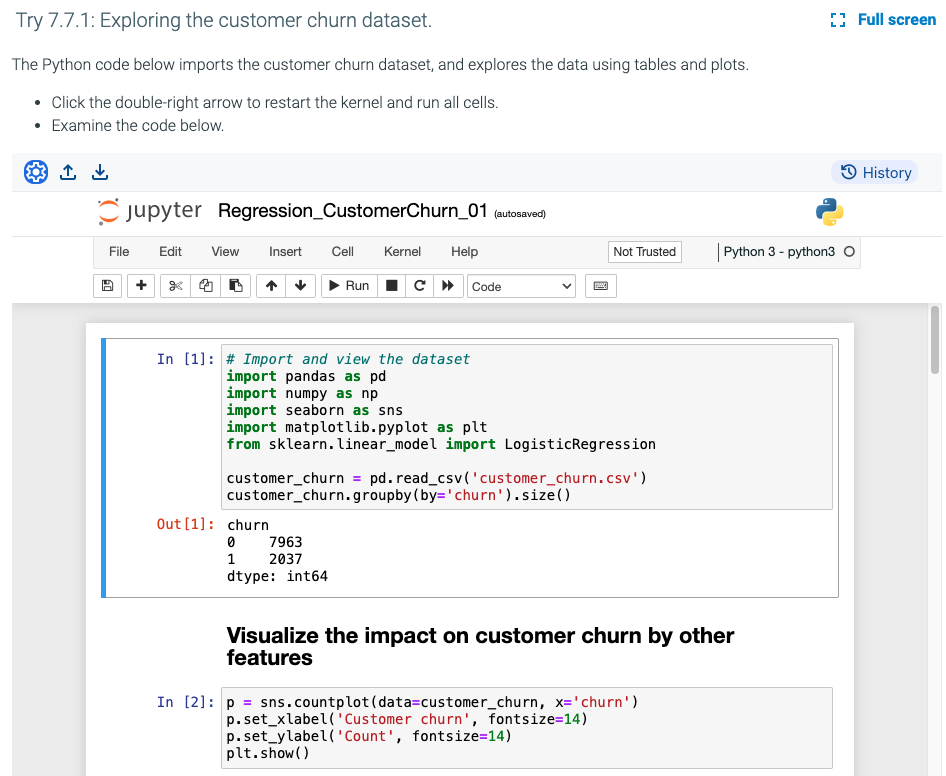Open the Edit menu
Image resolution: width=946 pixels, height=776 pixels.
point(170,252)
